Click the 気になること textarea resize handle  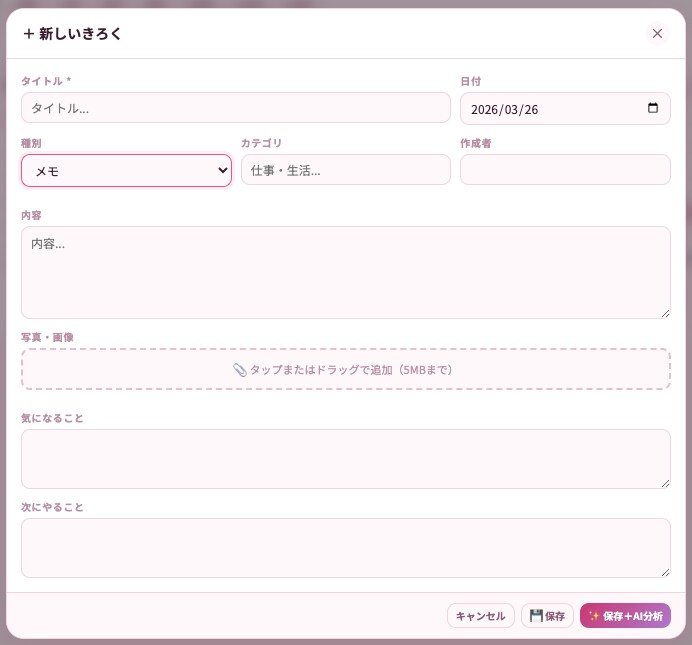[666, 484]
